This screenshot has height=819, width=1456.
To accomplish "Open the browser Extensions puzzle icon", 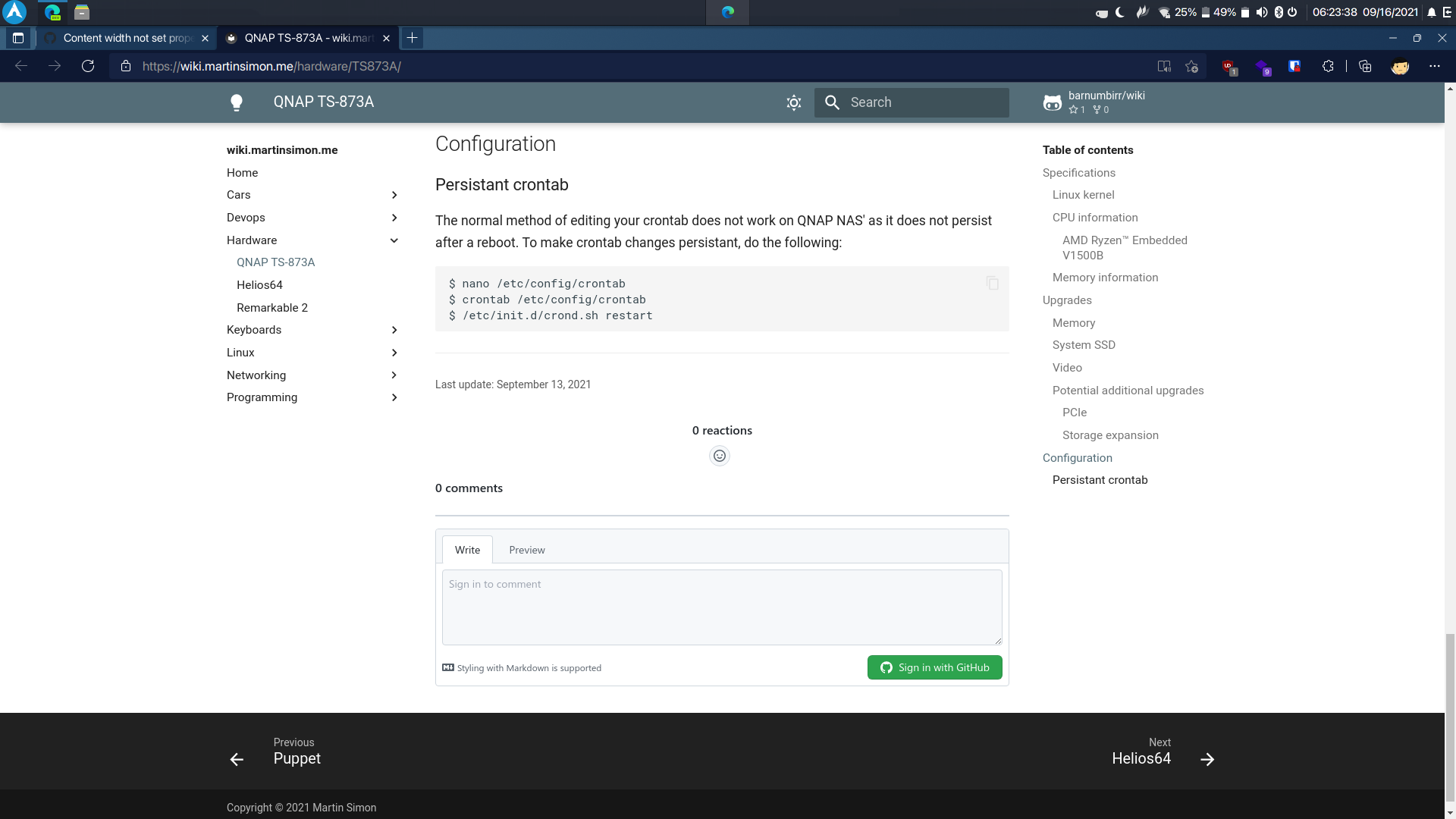I will (1329, 67).
